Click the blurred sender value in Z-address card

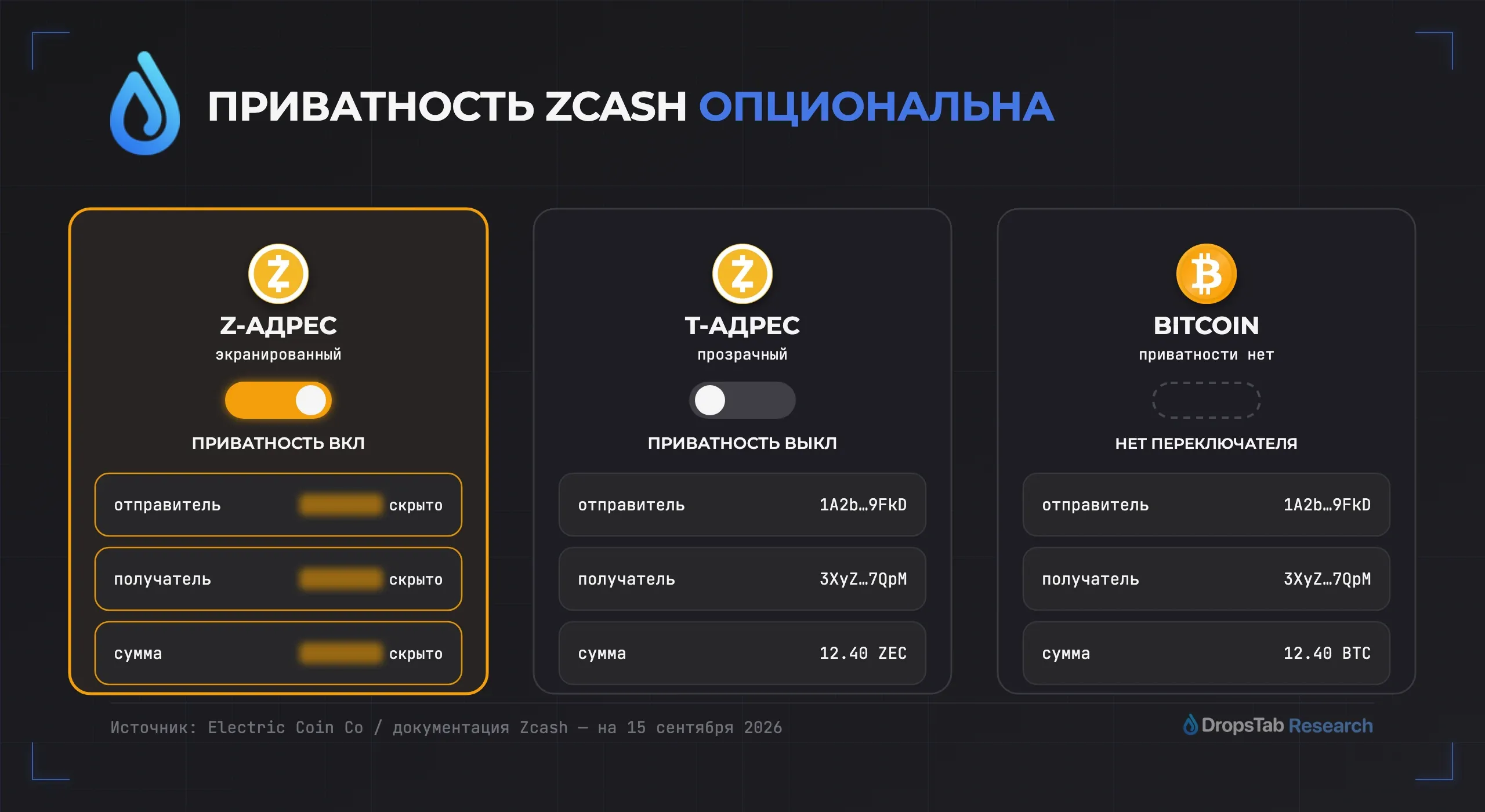tap(341, 505)
